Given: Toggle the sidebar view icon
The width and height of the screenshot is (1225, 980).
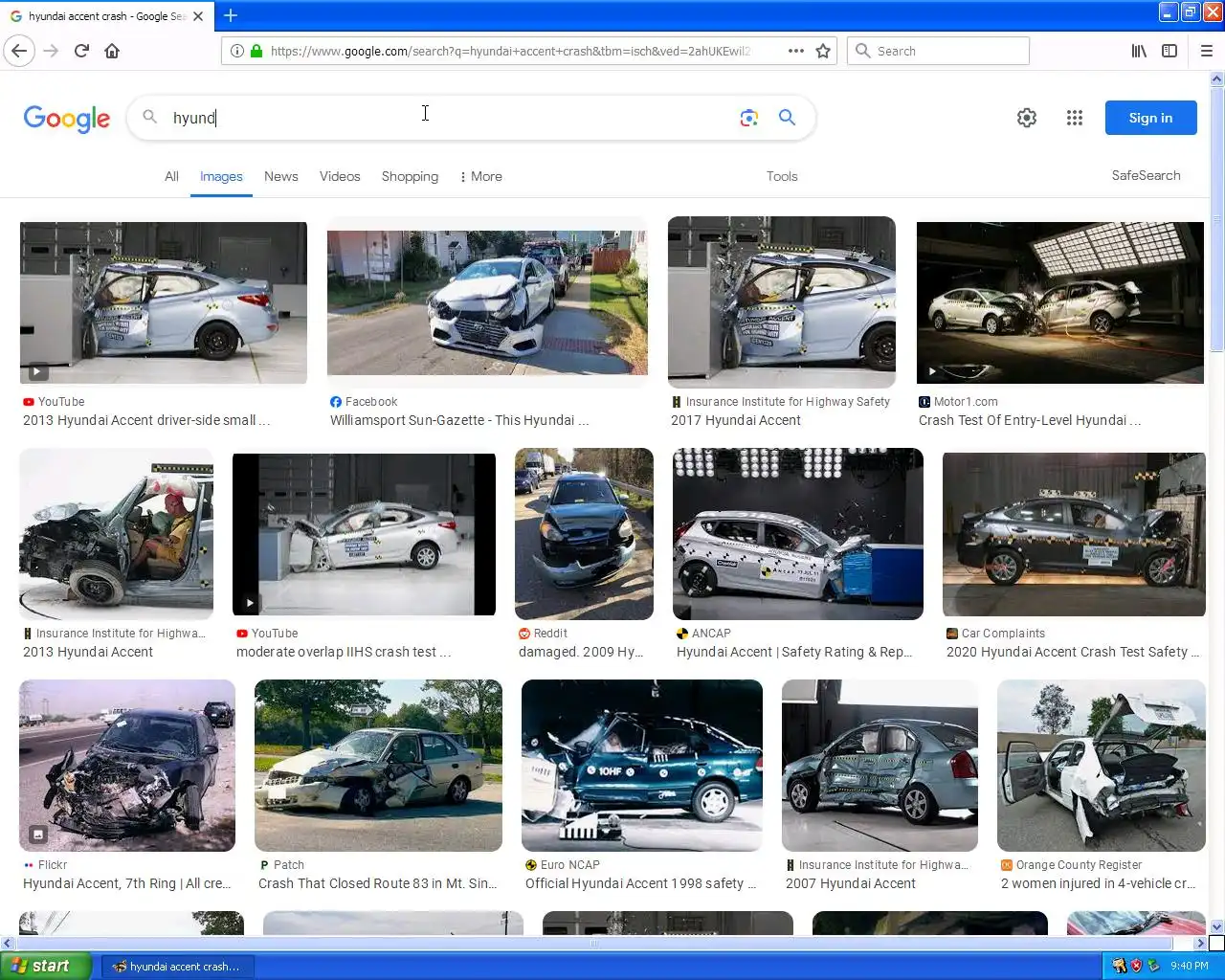Looking at the screenshot, I should coord(1169,51).
